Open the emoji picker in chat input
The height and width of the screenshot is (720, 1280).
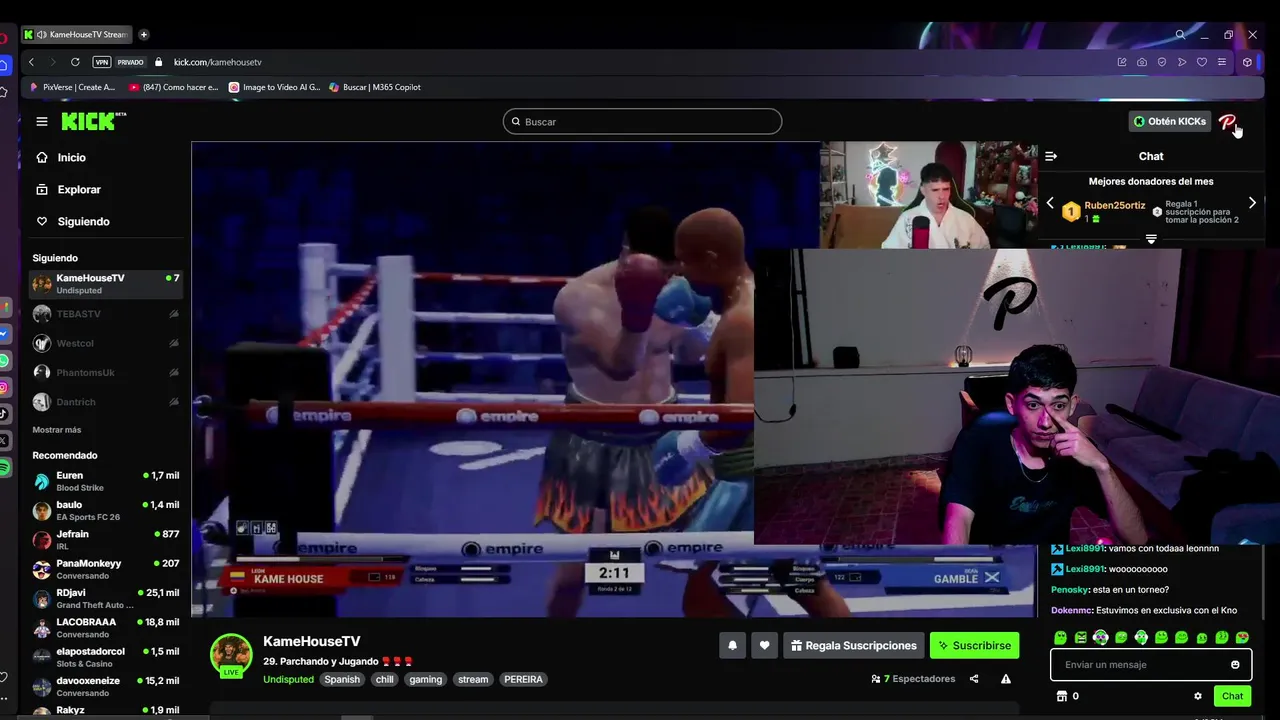point(1235,664)
